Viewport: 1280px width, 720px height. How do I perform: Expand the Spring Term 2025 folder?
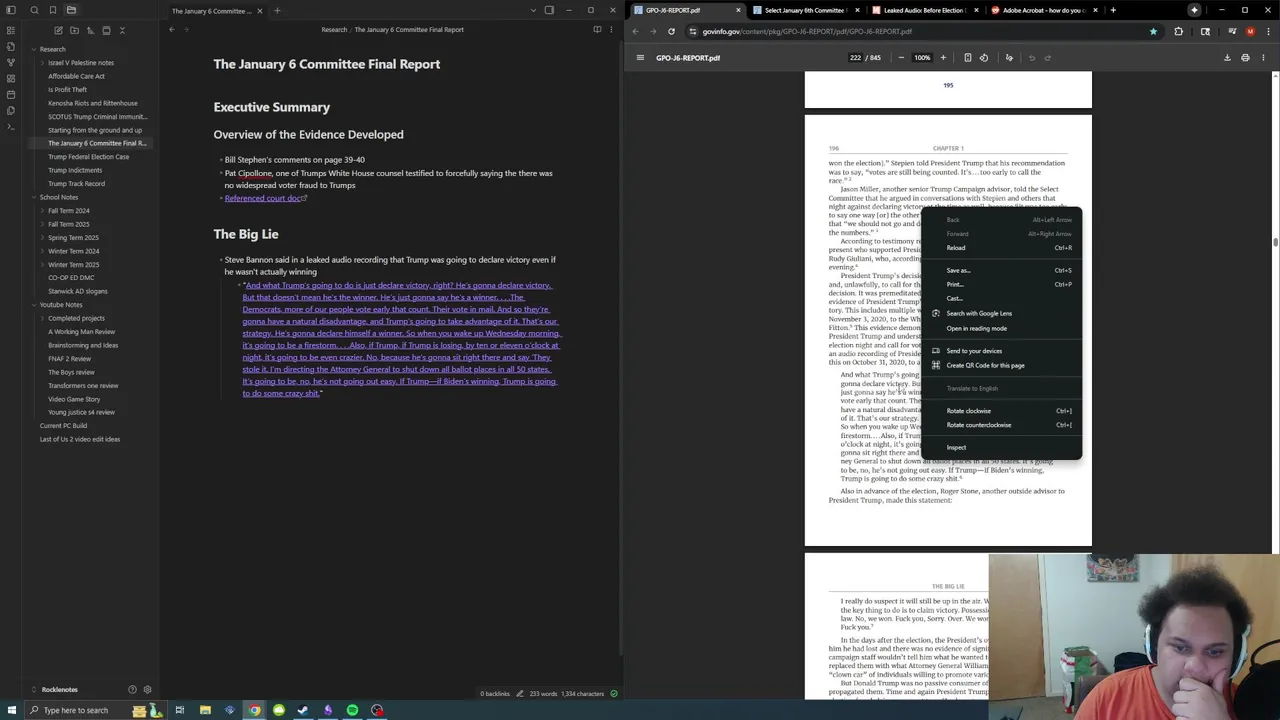pos(42,238)
